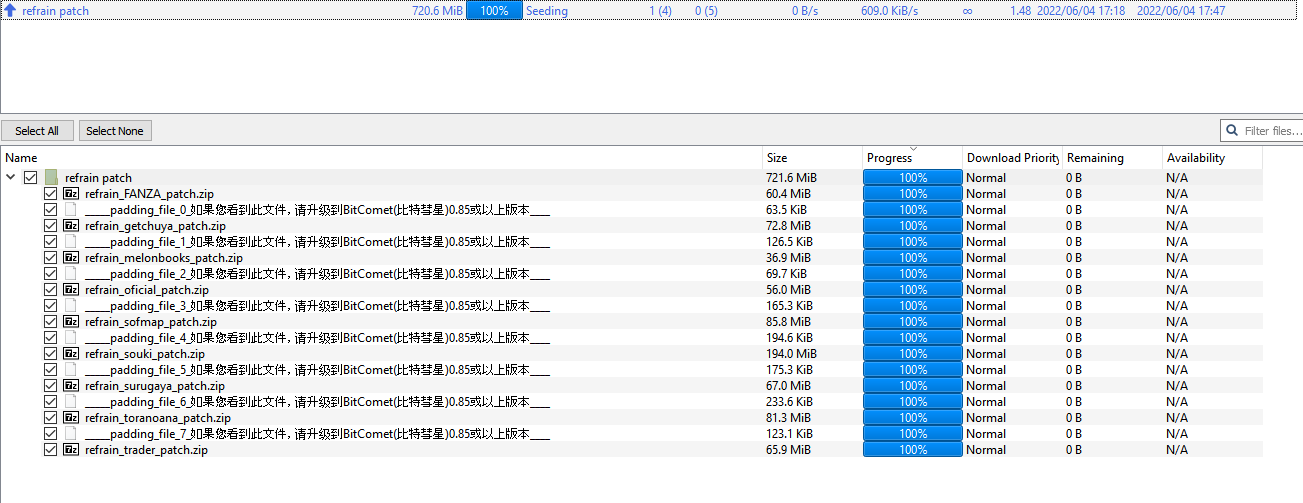Screen dimensions: 1303x503
Task: Click blank file icon of padding_file_4
Action: [x=71, y=338]
